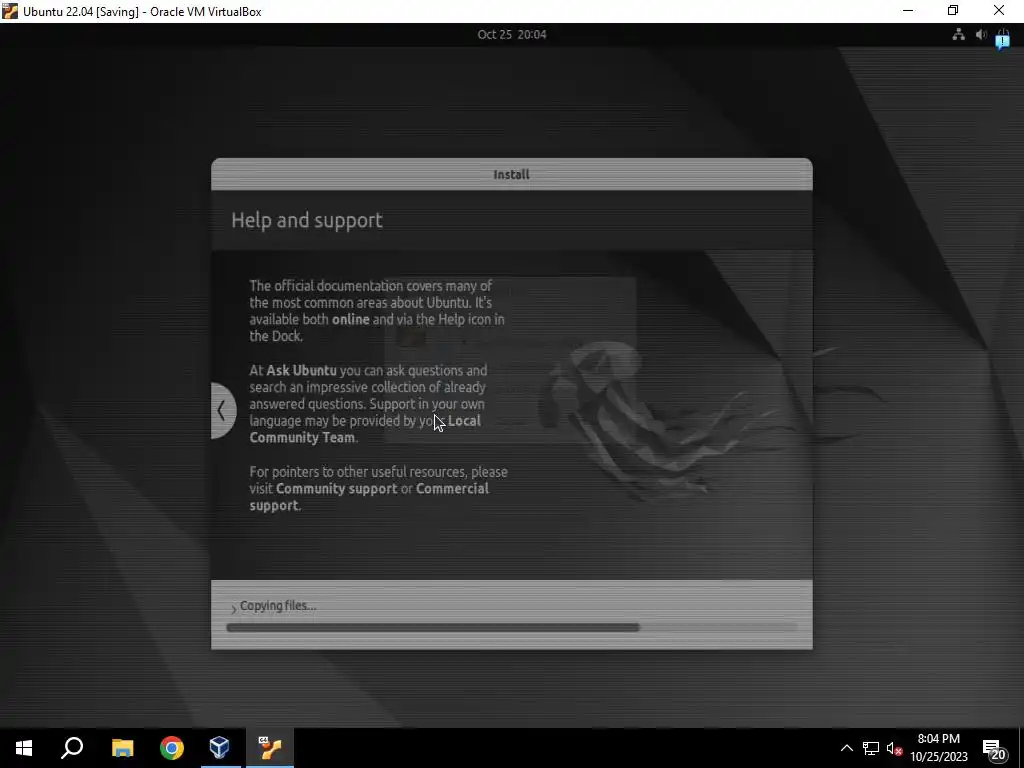Open the Local Community Team link
Image resolution: width=1024 pixels, height=768 pixels.
click(x=364, y=429)
